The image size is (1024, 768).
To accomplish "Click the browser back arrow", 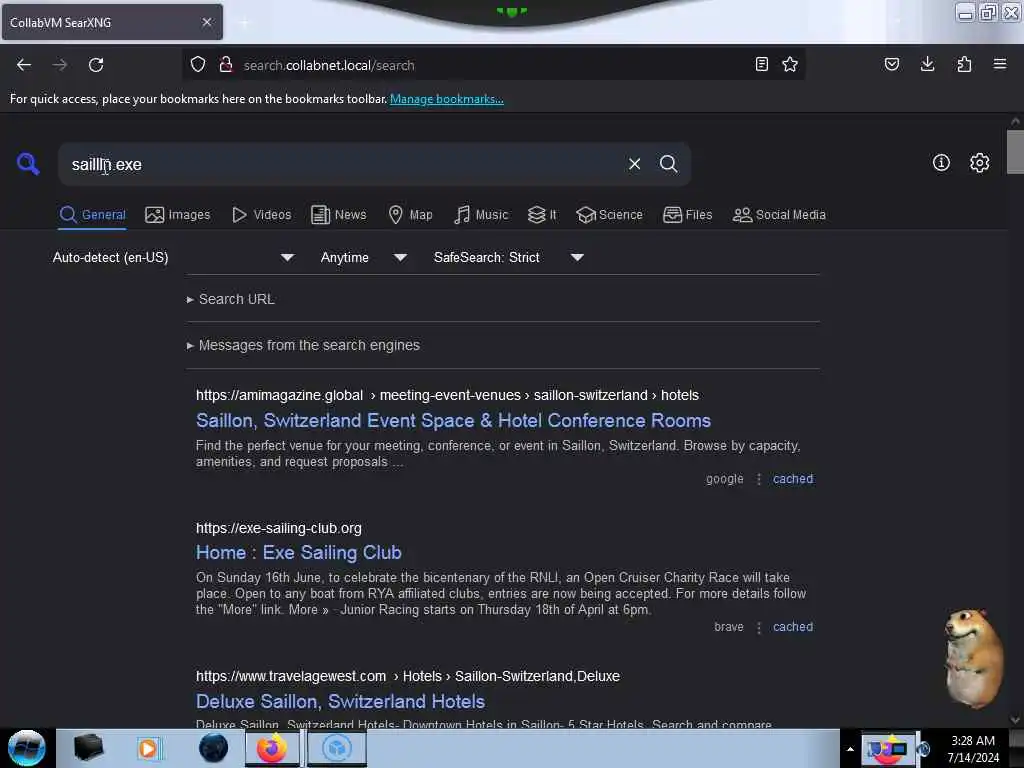I will 24,65.
